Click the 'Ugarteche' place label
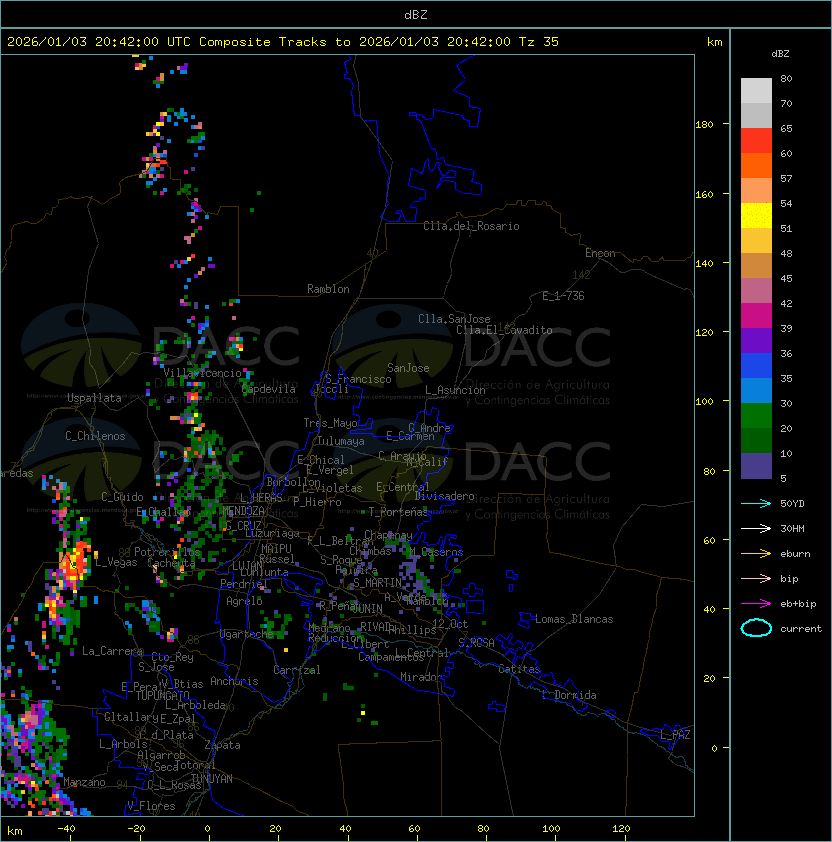This screenshot has height=842, width=832. [x=247, y=634]
